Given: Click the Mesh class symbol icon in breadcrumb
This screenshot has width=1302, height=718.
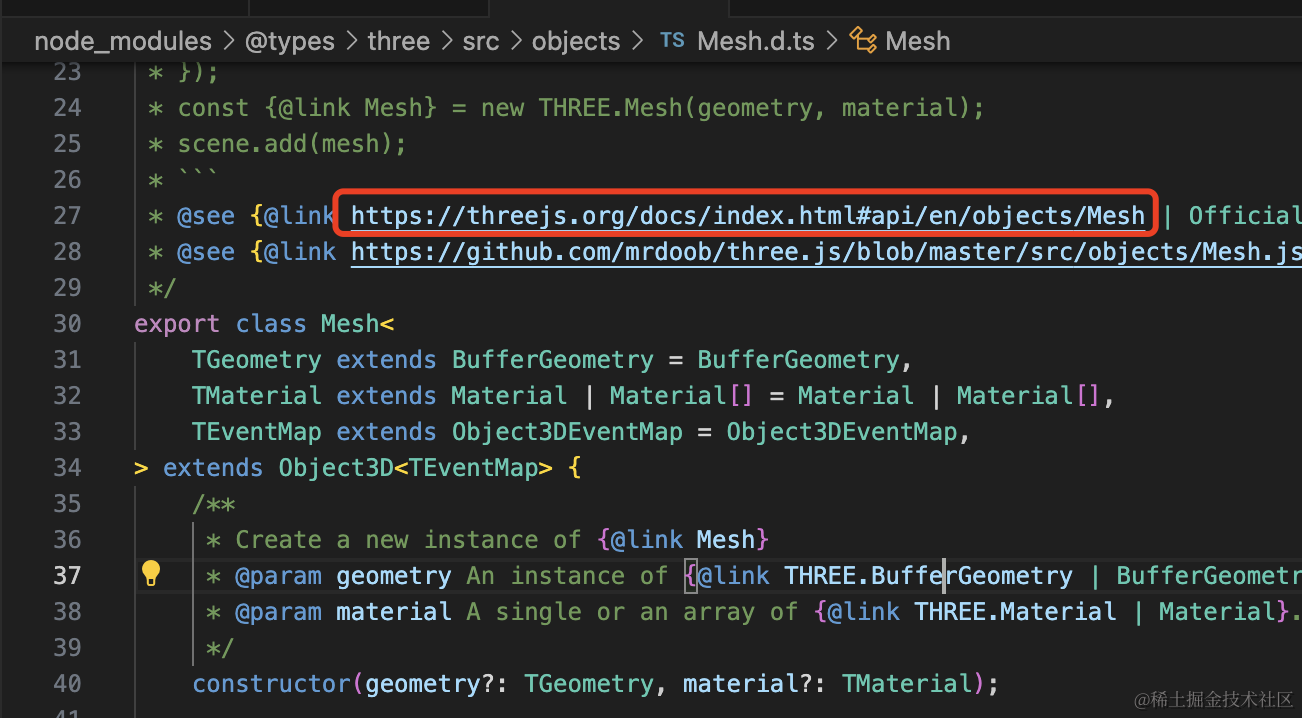Looking at the screenshot, I should pos(862,40).
